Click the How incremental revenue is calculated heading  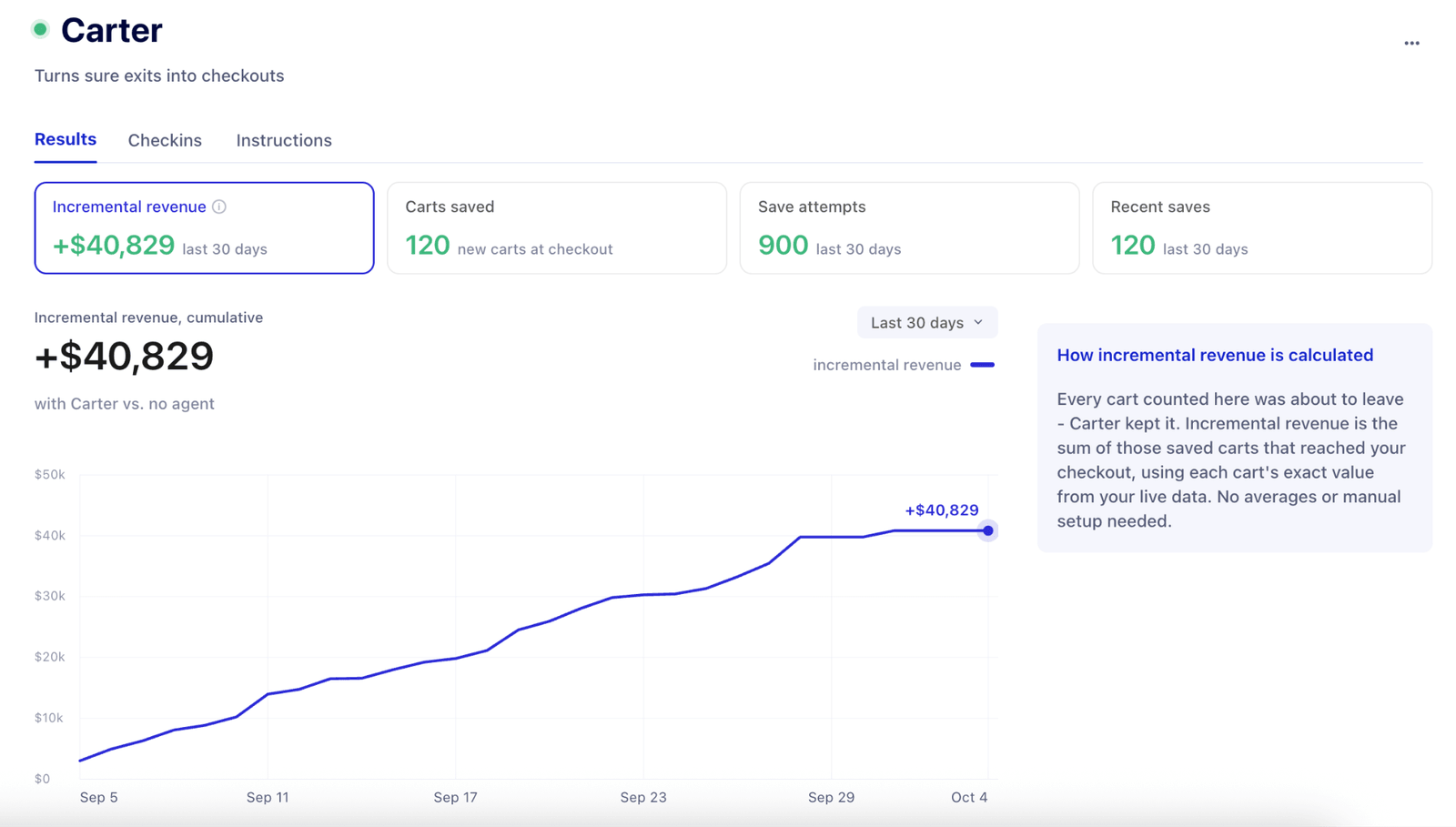(x=1215, y=355)
